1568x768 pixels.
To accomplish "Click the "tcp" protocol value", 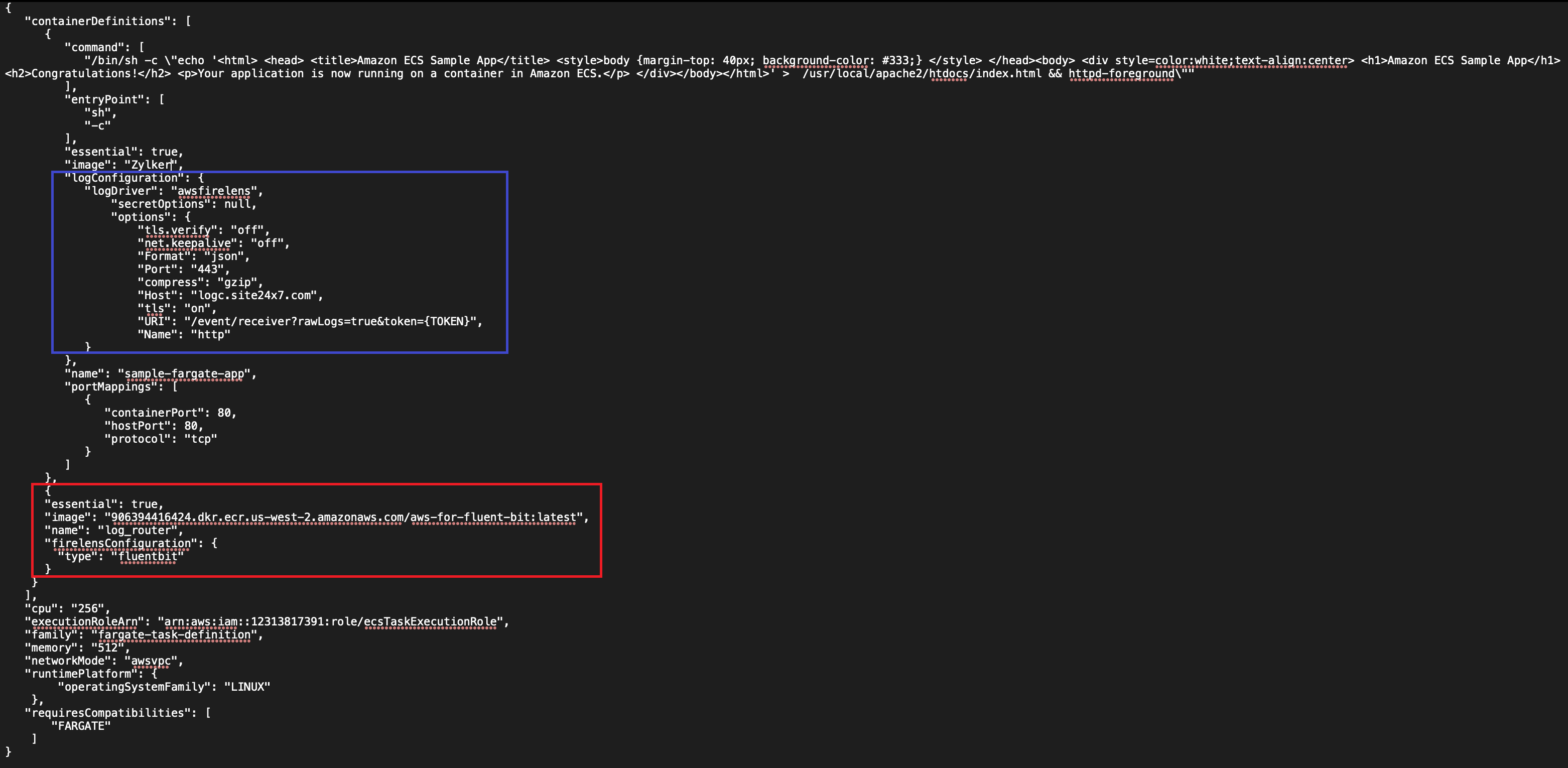I will (200, 439).
